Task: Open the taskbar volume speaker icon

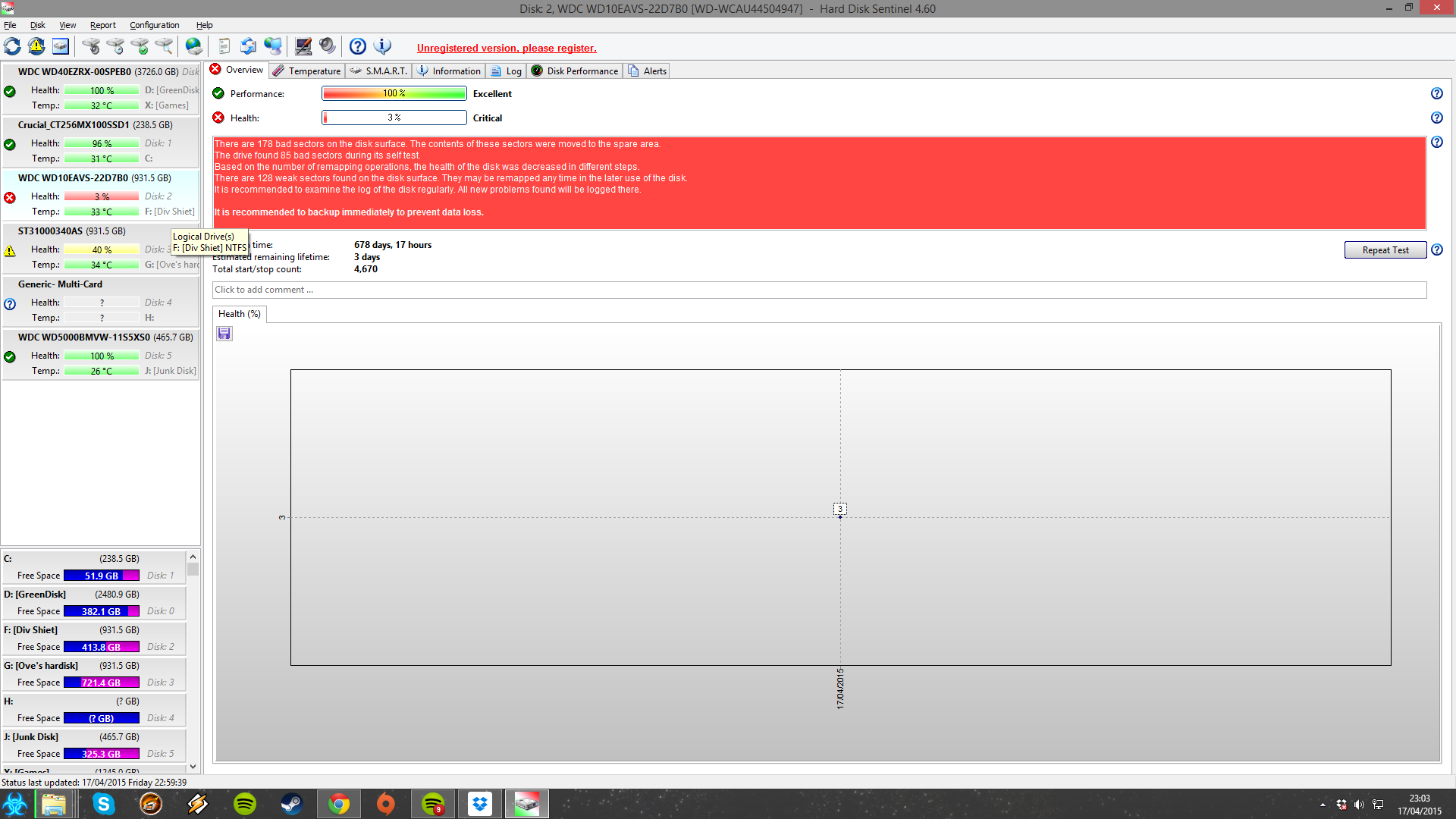Action: pos(1359,805)
